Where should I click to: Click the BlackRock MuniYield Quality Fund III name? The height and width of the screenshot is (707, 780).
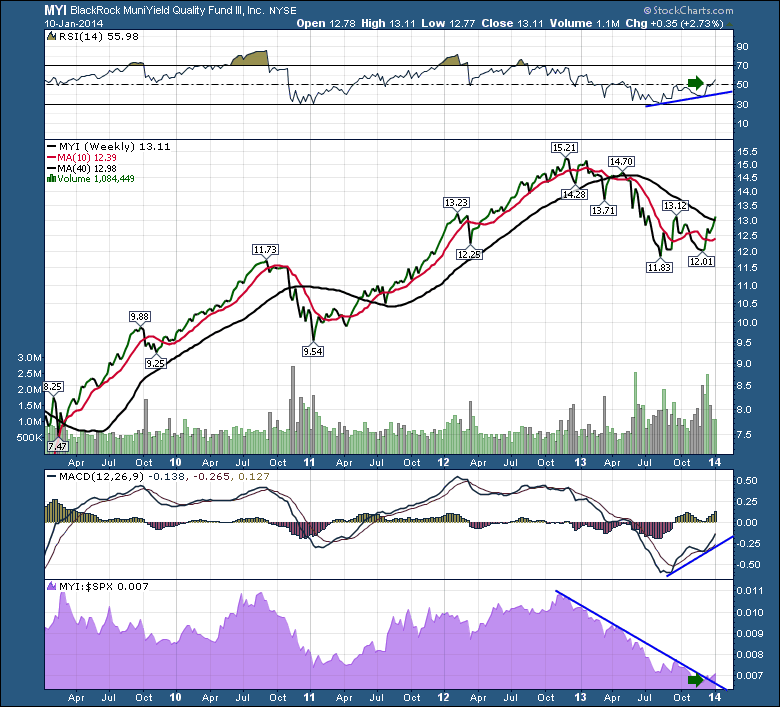(x=167, y=10)
